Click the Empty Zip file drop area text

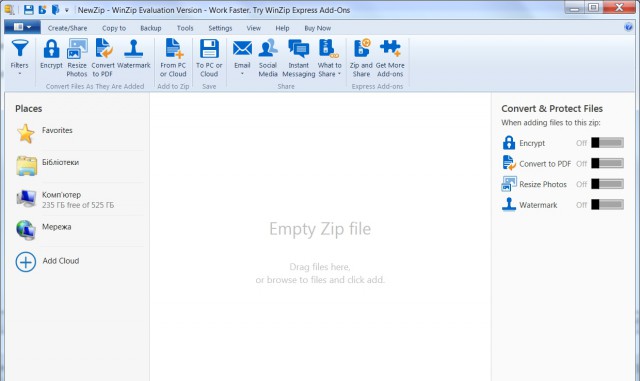(320, 229)
